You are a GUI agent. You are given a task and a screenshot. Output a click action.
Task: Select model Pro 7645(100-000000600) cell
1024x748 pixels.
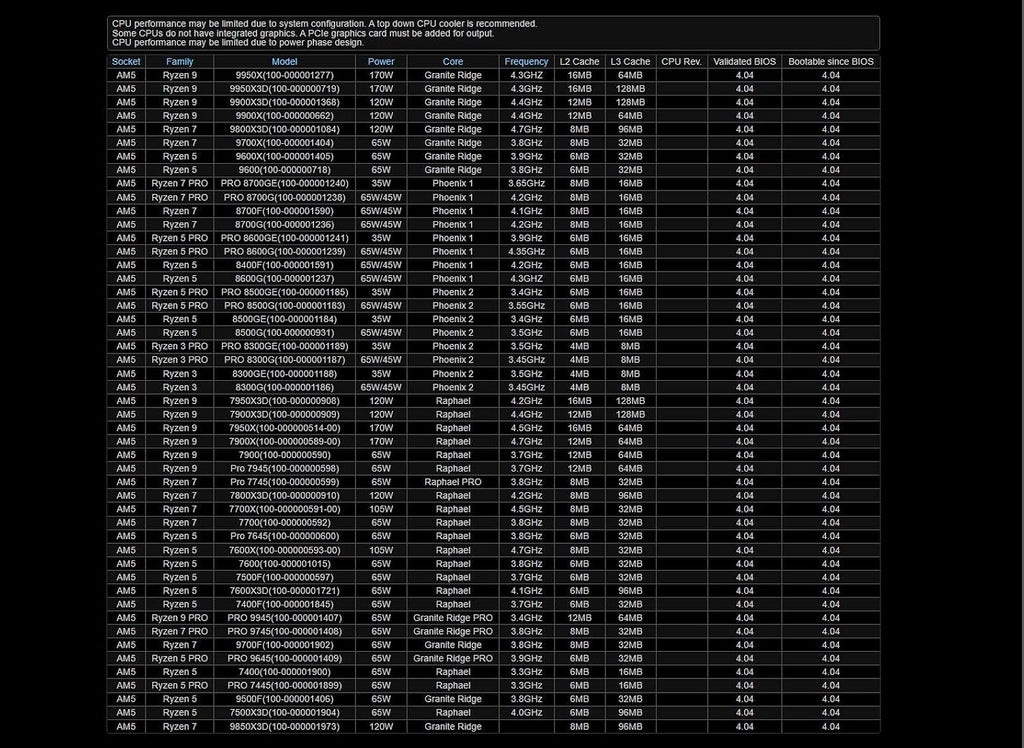(285, 536)
